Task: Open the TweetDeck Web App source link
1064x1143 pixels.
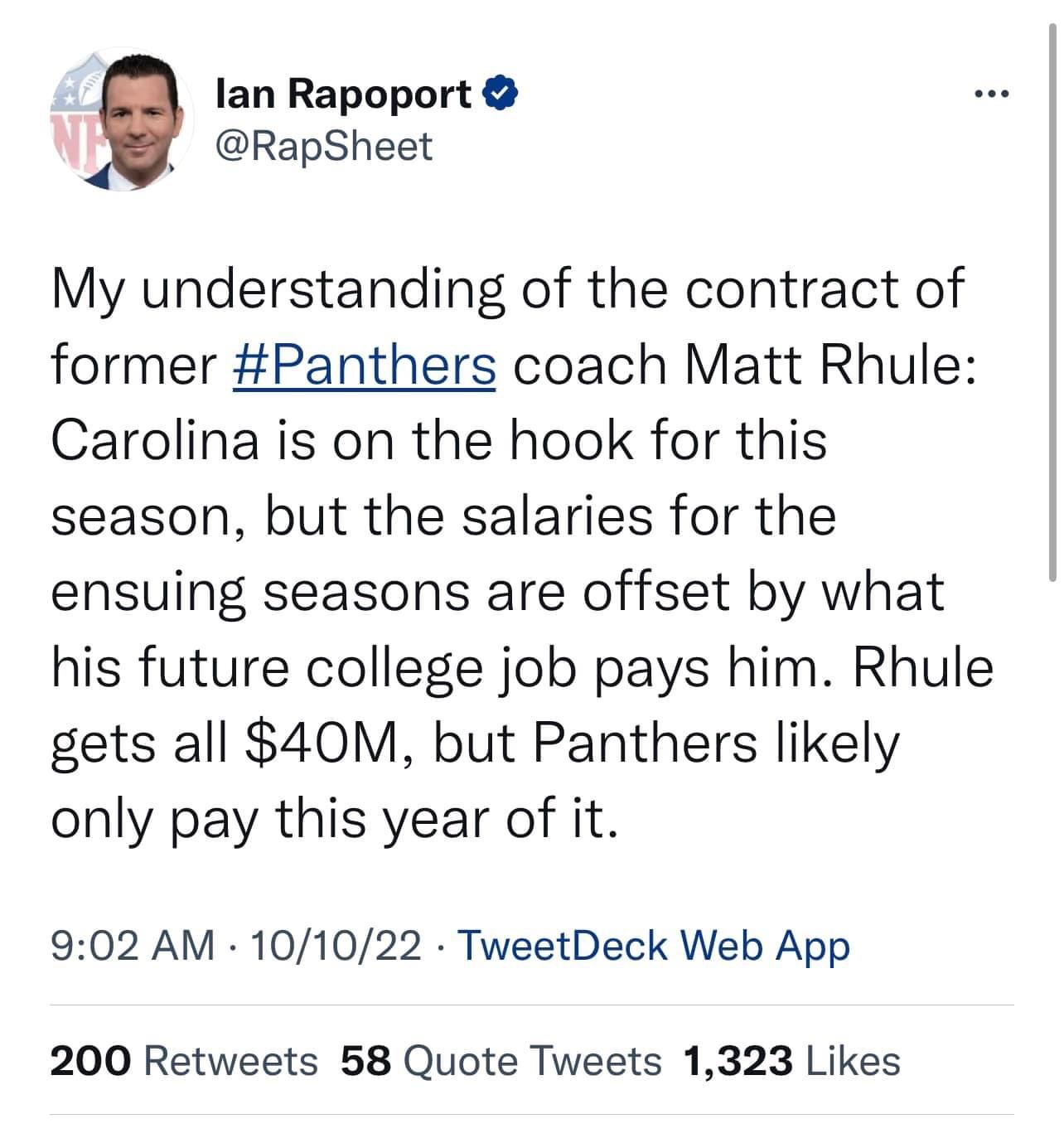Action: tap(653, 946)
